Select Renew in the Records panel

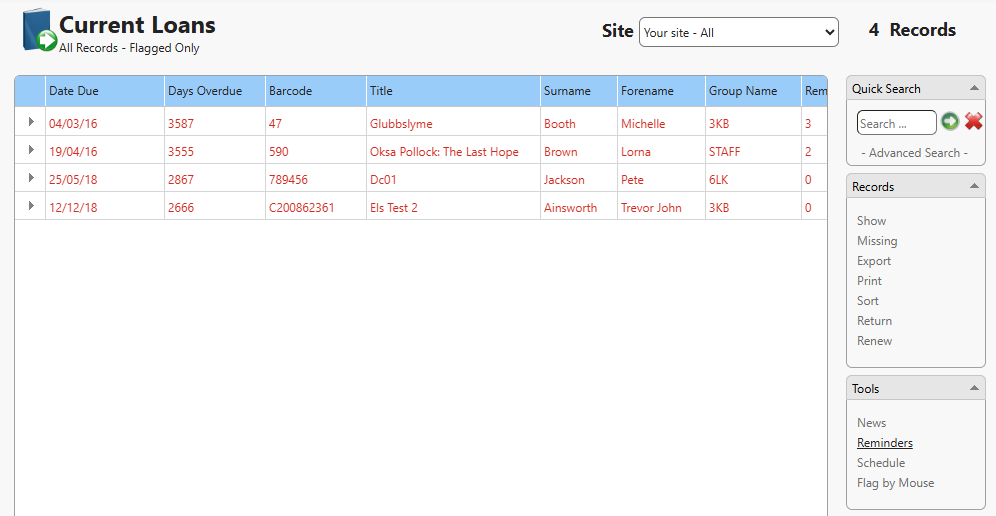coord(874,341)
